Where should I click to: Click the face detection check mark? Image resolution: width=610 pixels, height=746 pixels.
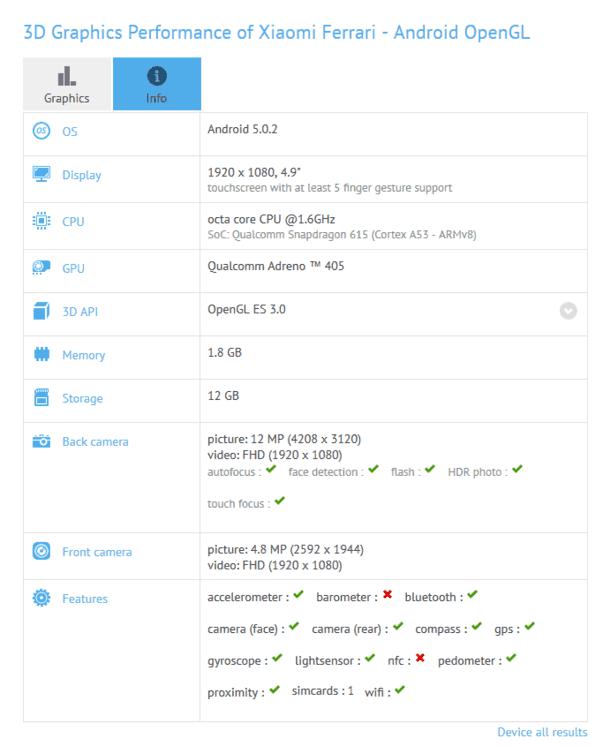click(374, 469)
